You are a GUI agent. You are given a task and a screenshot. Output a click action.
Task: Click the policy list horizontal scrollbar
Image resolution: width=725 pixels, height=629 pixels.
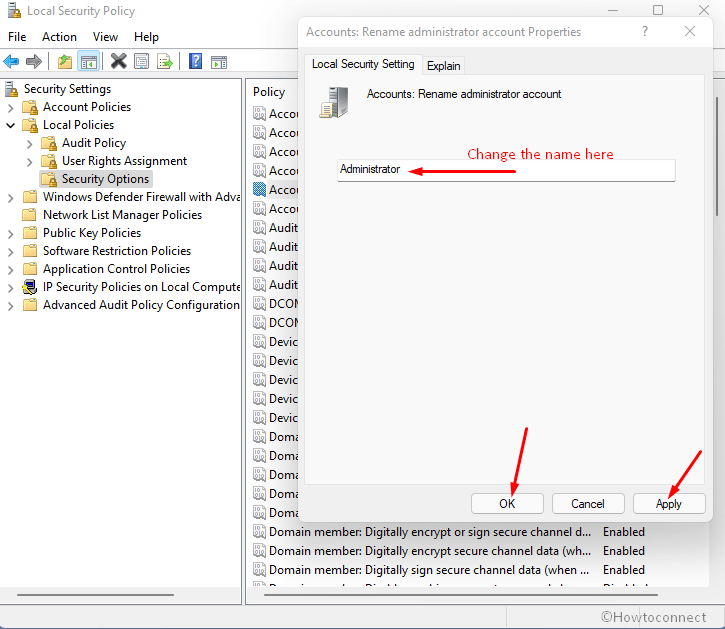coord(461,595)
